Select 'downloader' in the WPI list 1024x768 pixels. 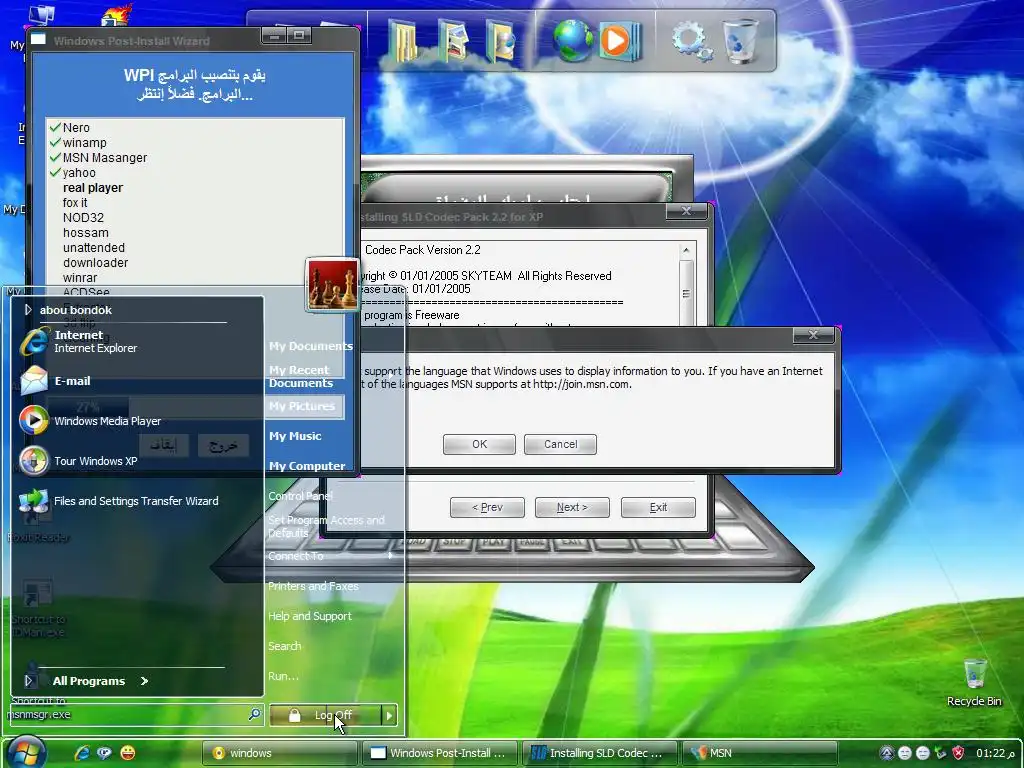pyautogui.click(x=95, y=263)
